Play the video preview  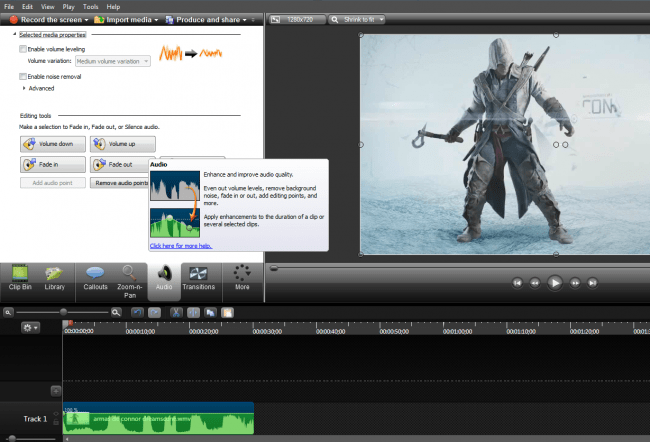coord(555,283)
